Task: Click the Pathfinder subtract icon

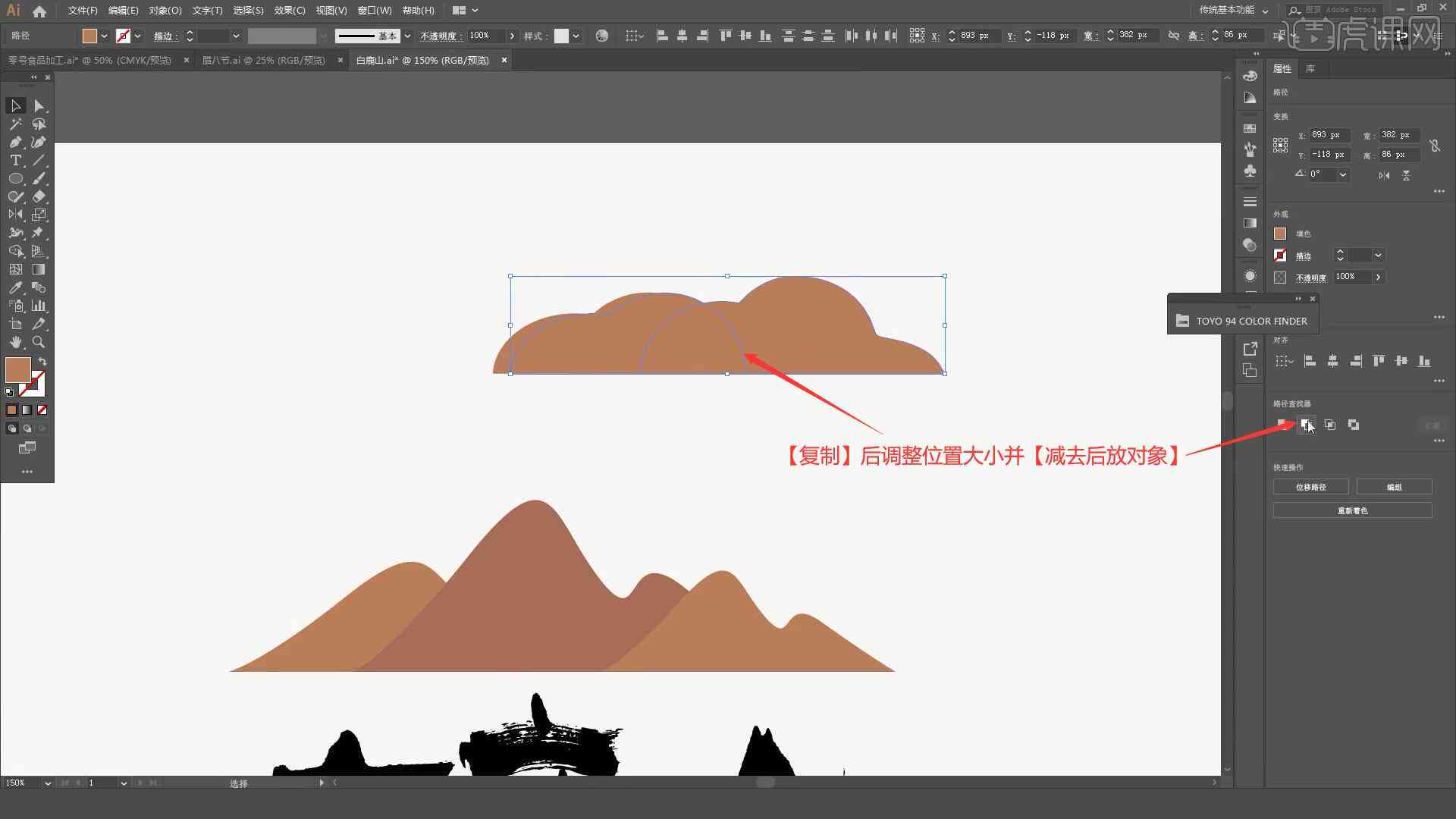Action: [1307, 424]
